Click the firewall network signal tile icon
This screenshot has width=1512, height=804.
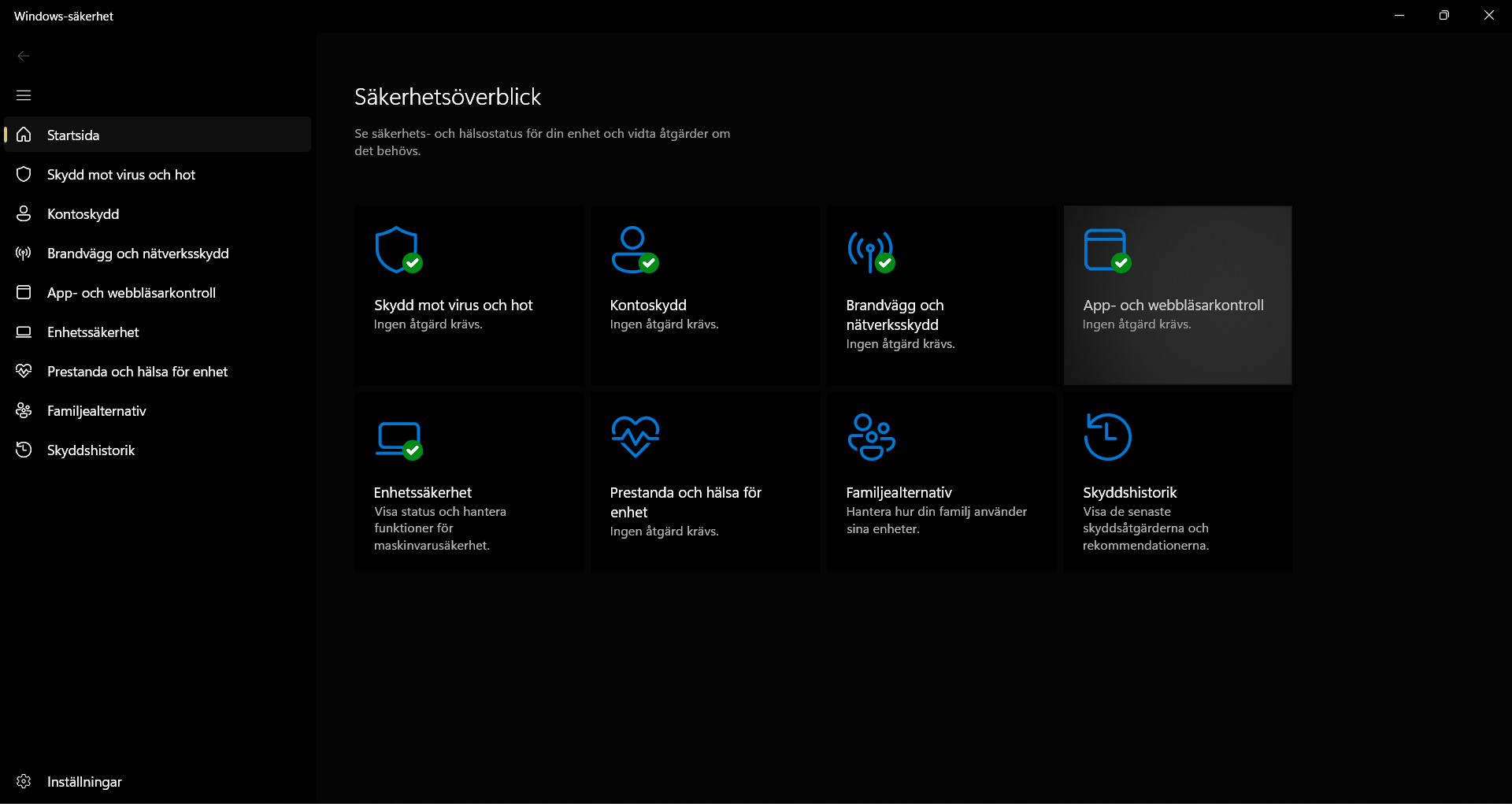[x=871, y=250]
